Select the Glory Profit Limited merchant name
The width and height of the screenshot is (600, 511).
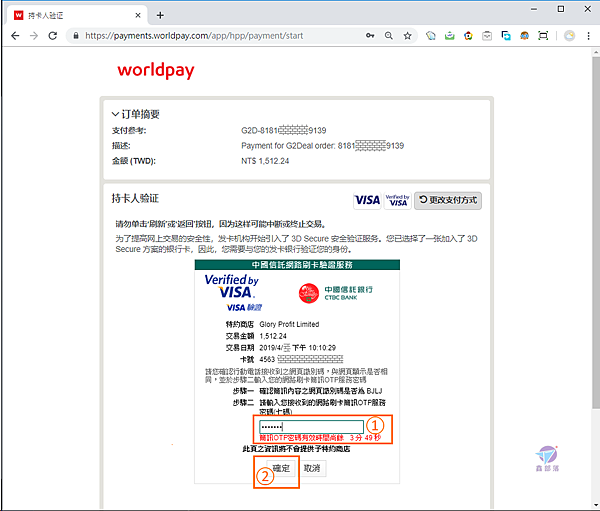(x=289, y=324)
